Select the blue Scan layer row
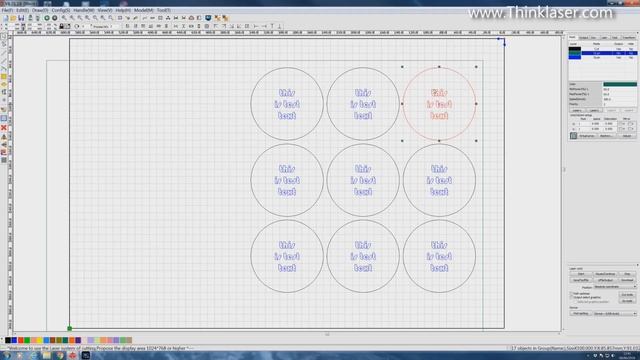The width and height of the screenshot is (640, 360). pos(602,57)
